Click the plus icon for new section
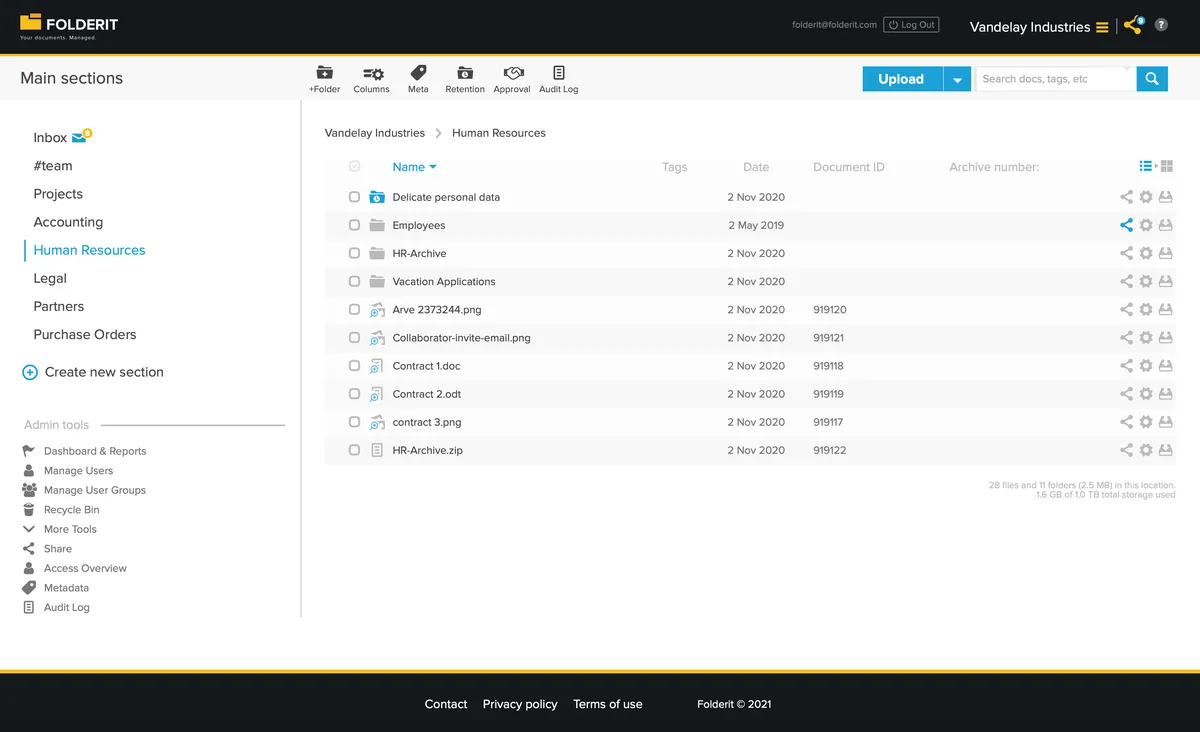 [x=30, y=372]
